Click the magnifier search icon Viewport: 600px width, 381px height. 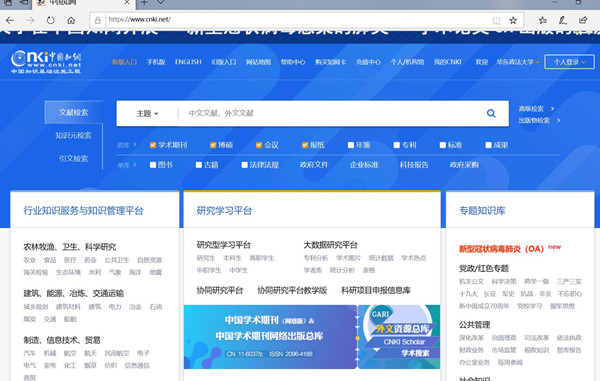(x=491, y=113)
